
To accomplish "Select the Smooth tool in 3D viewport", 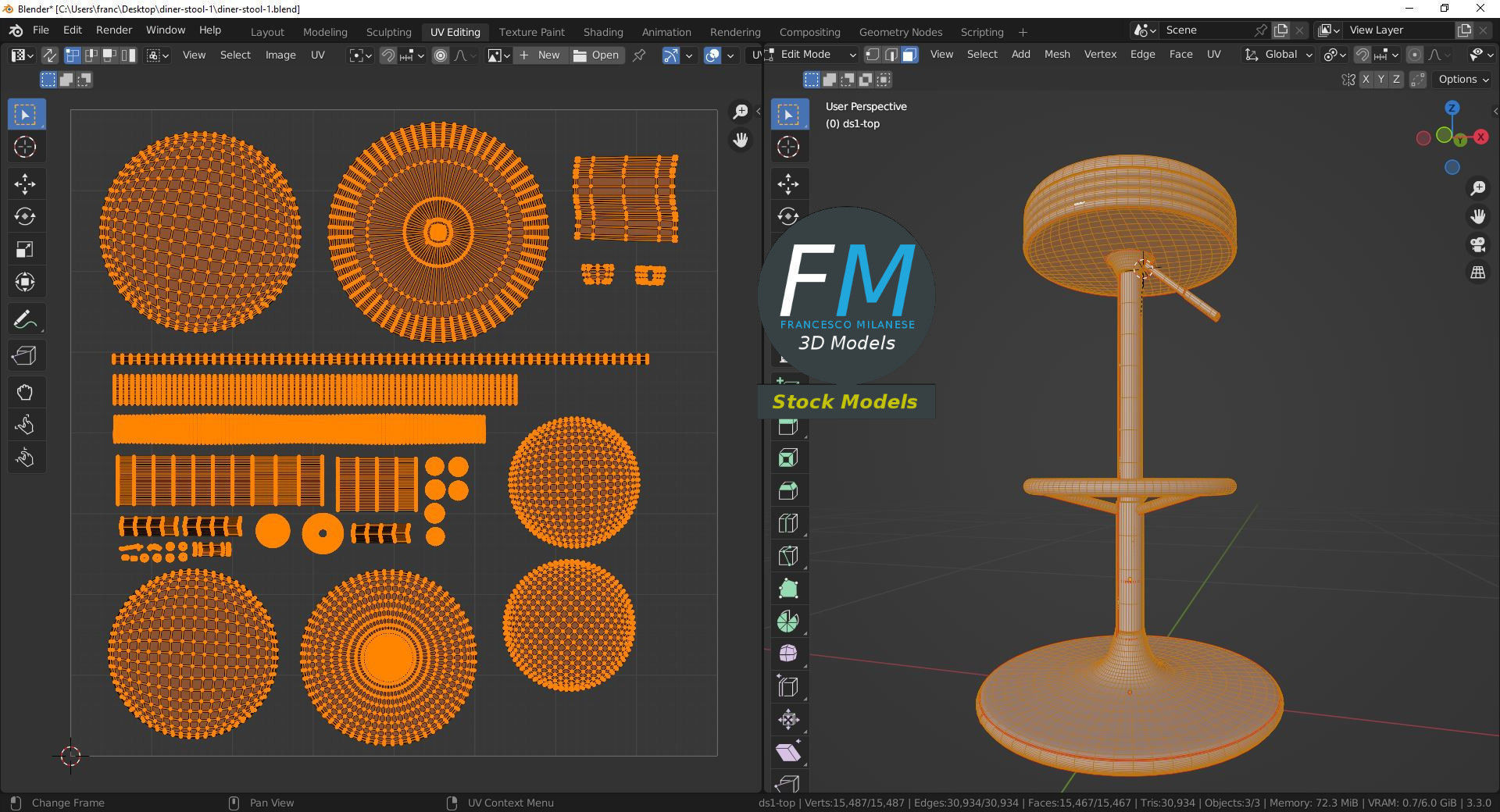I will pyautogui.click(x=788, y=654).
